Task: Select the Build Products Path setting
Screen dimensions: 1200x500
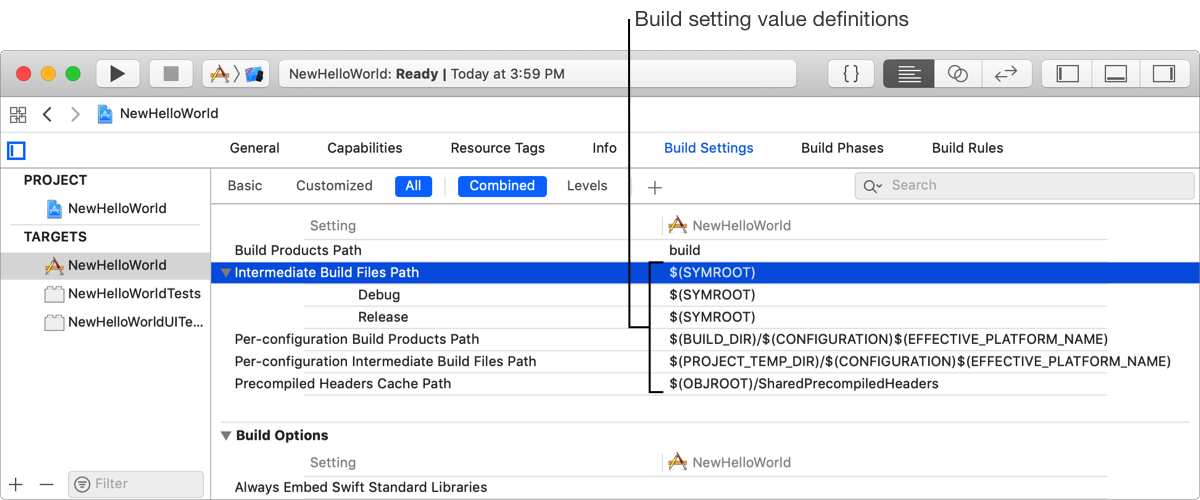Action: (x=298, y=250)
